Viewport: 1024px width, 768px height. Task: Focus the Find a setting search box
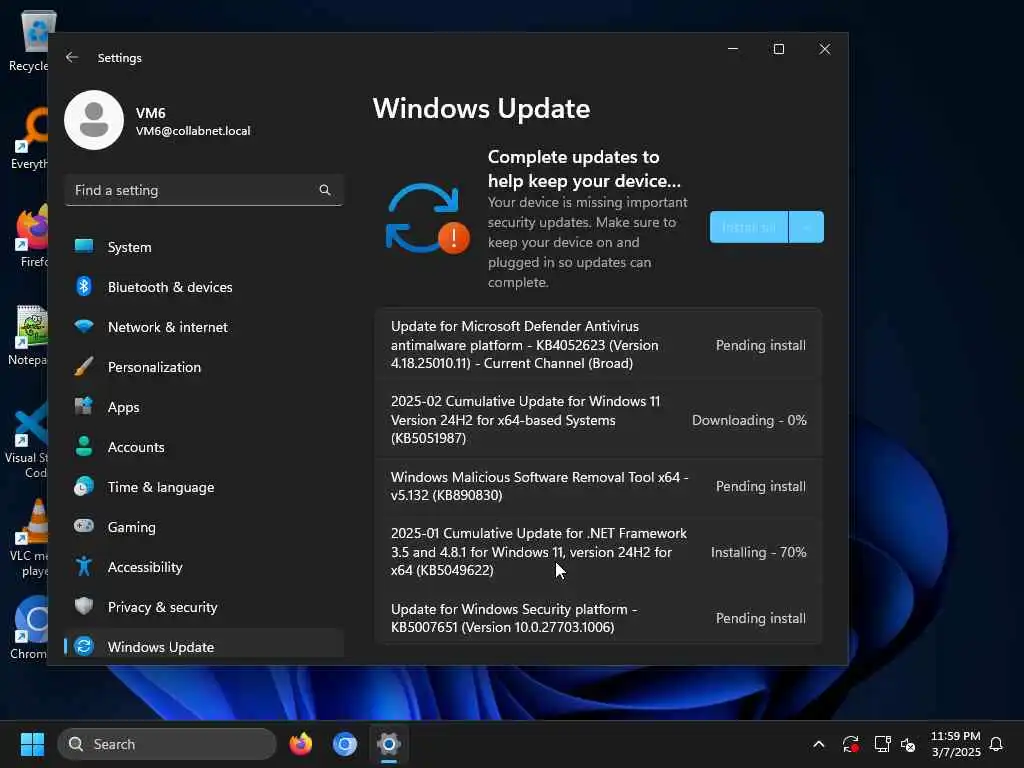coord(204,190)
